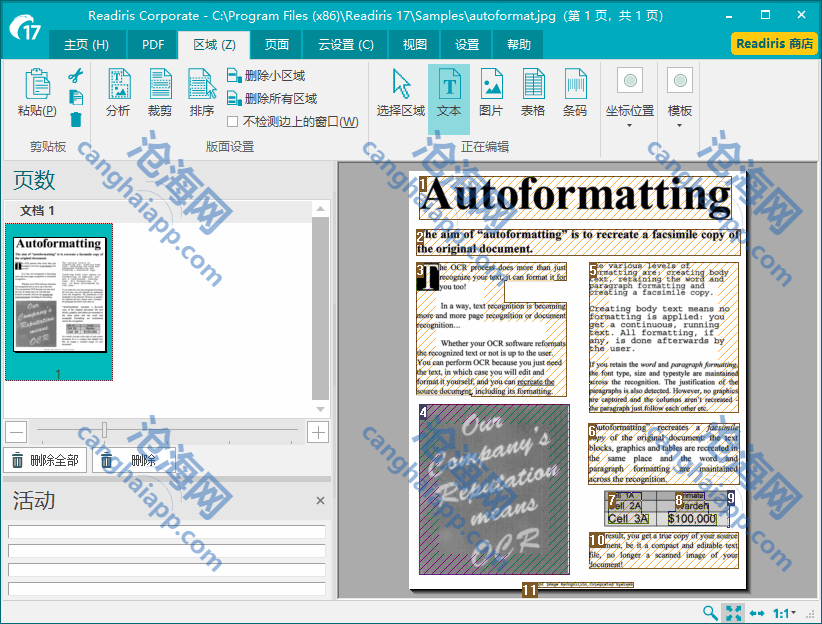Select the 条码 (Barcode) zone tool
This screenshot has height=624, width=822.
pos(575,93)
